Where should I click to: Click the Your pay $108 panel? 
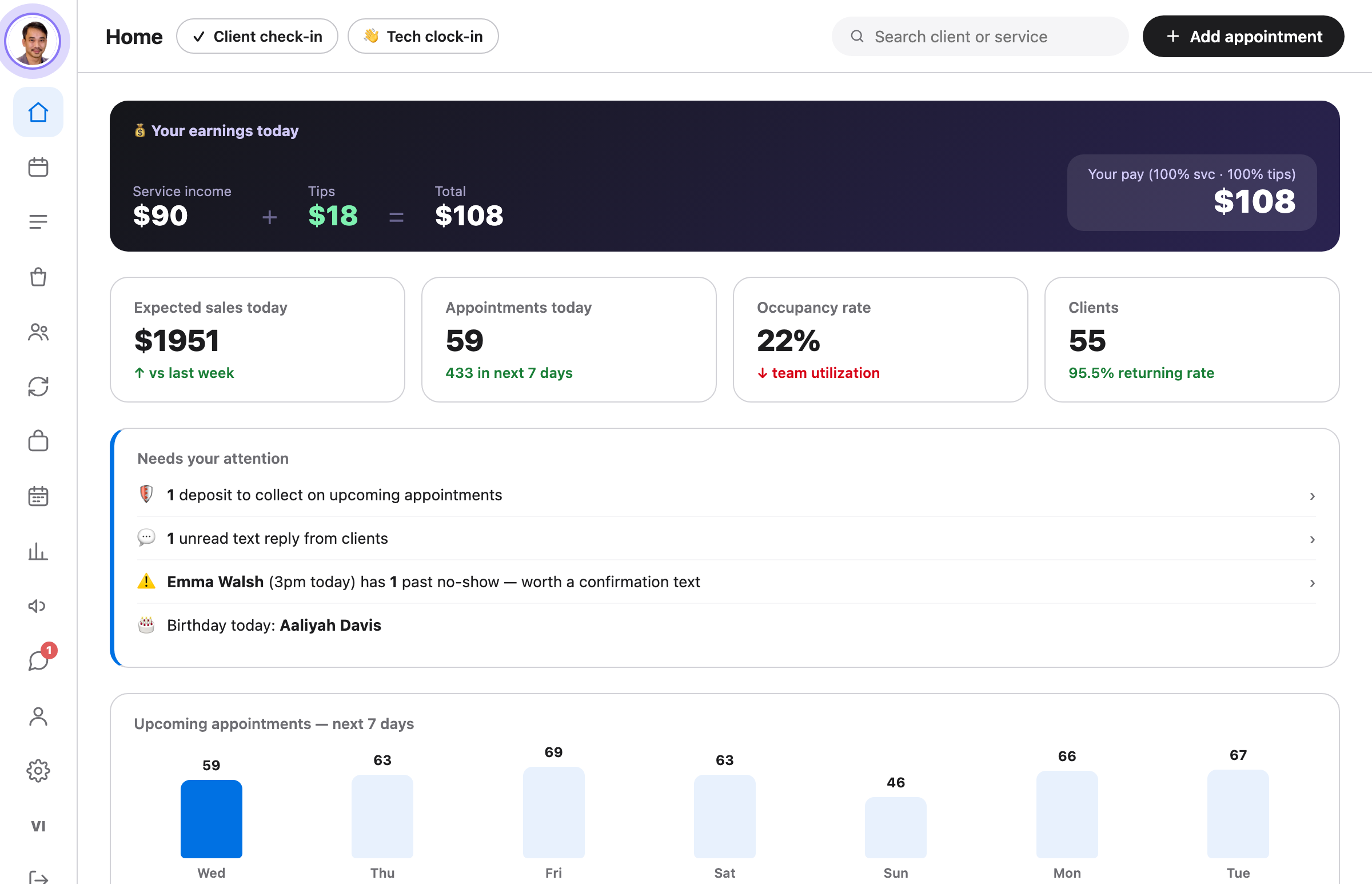[1192, 192]
